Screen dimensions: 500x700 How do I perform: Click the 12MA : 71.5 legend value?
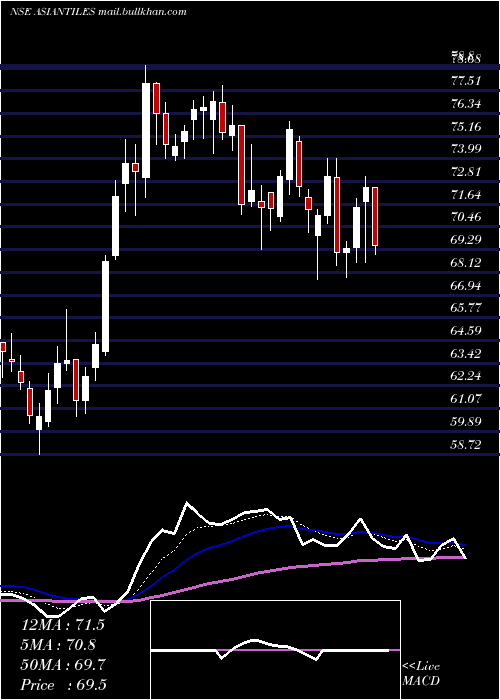pyautogui.click(x=63, y=625)
